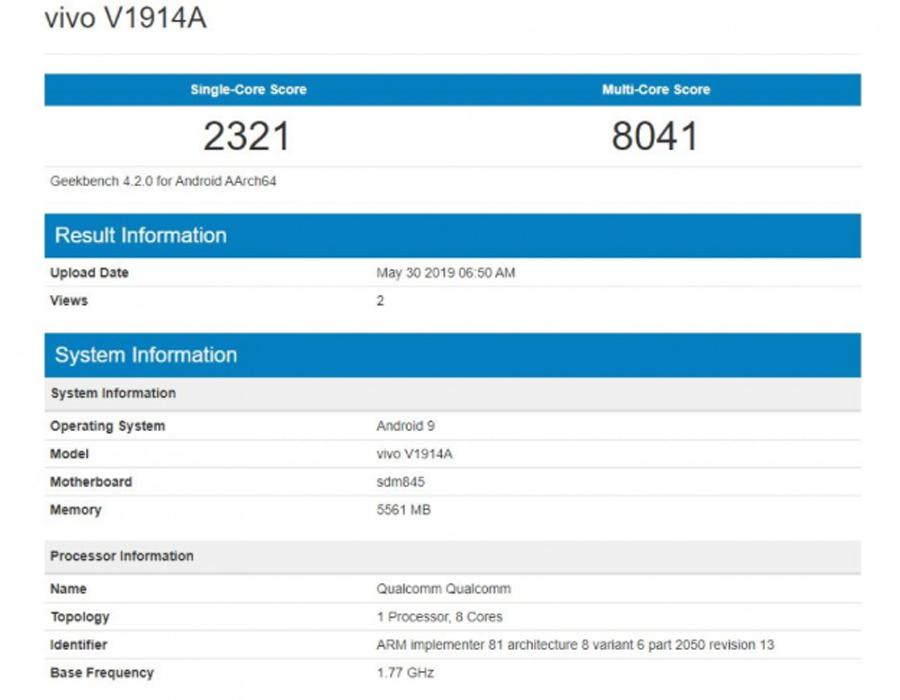Click the Multi-Core Score header
Image resolution: width=900 pixels, height=700 pixels.
(656, 90)
